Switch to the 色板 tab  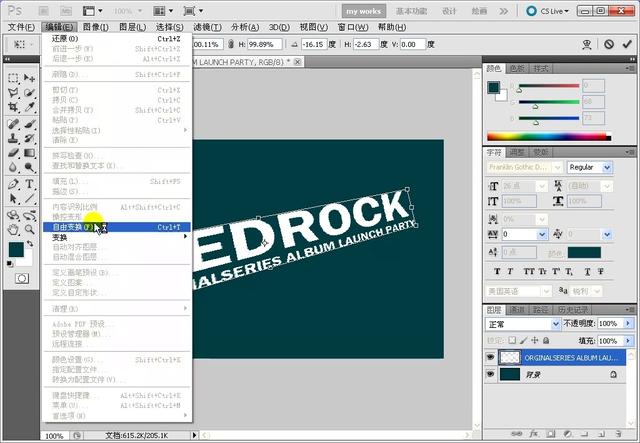(x=517, y=68)
